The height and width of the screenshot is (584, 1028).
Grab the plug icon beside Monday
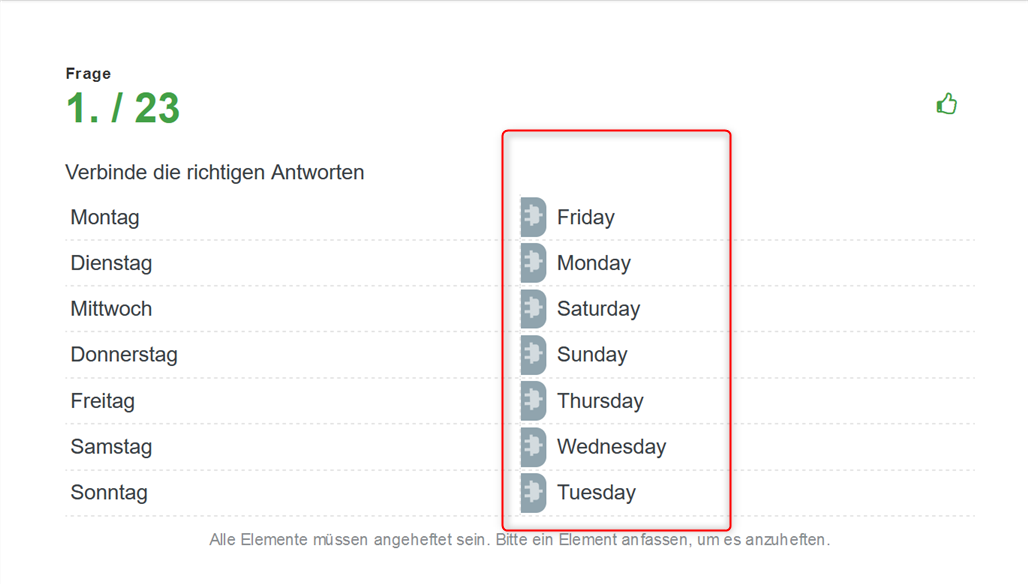tap(533, 263)
